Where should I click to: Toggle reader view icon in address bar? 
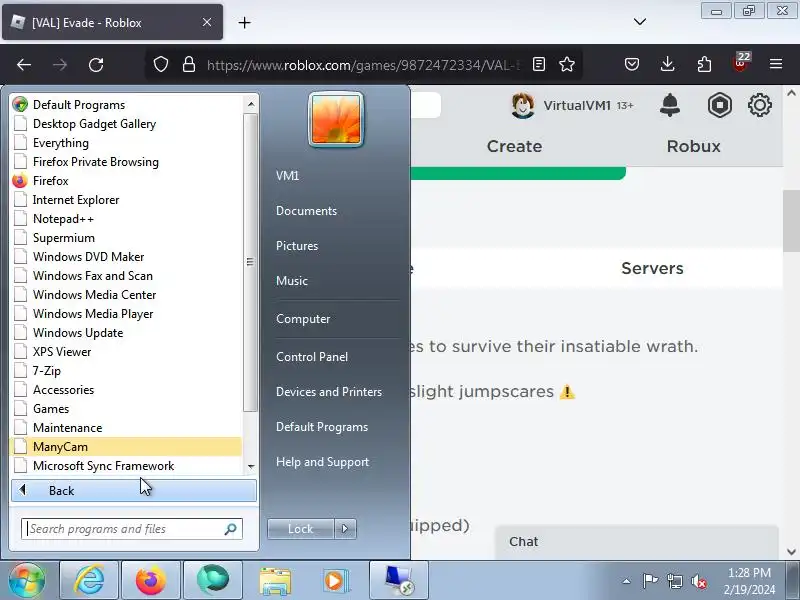[539, 64]
